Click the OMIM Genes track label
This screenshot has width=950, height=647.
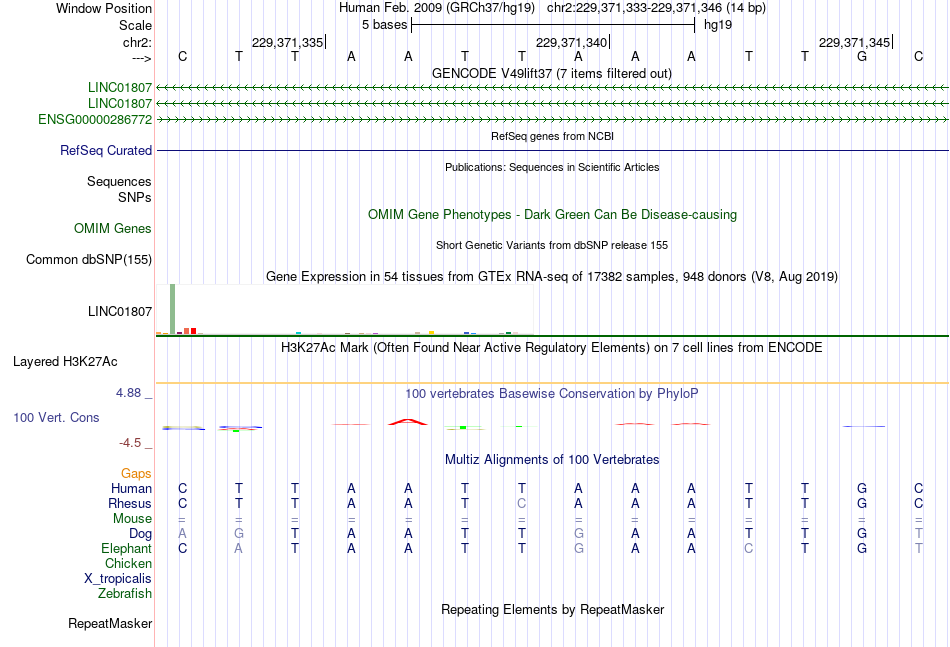point(113,228)
